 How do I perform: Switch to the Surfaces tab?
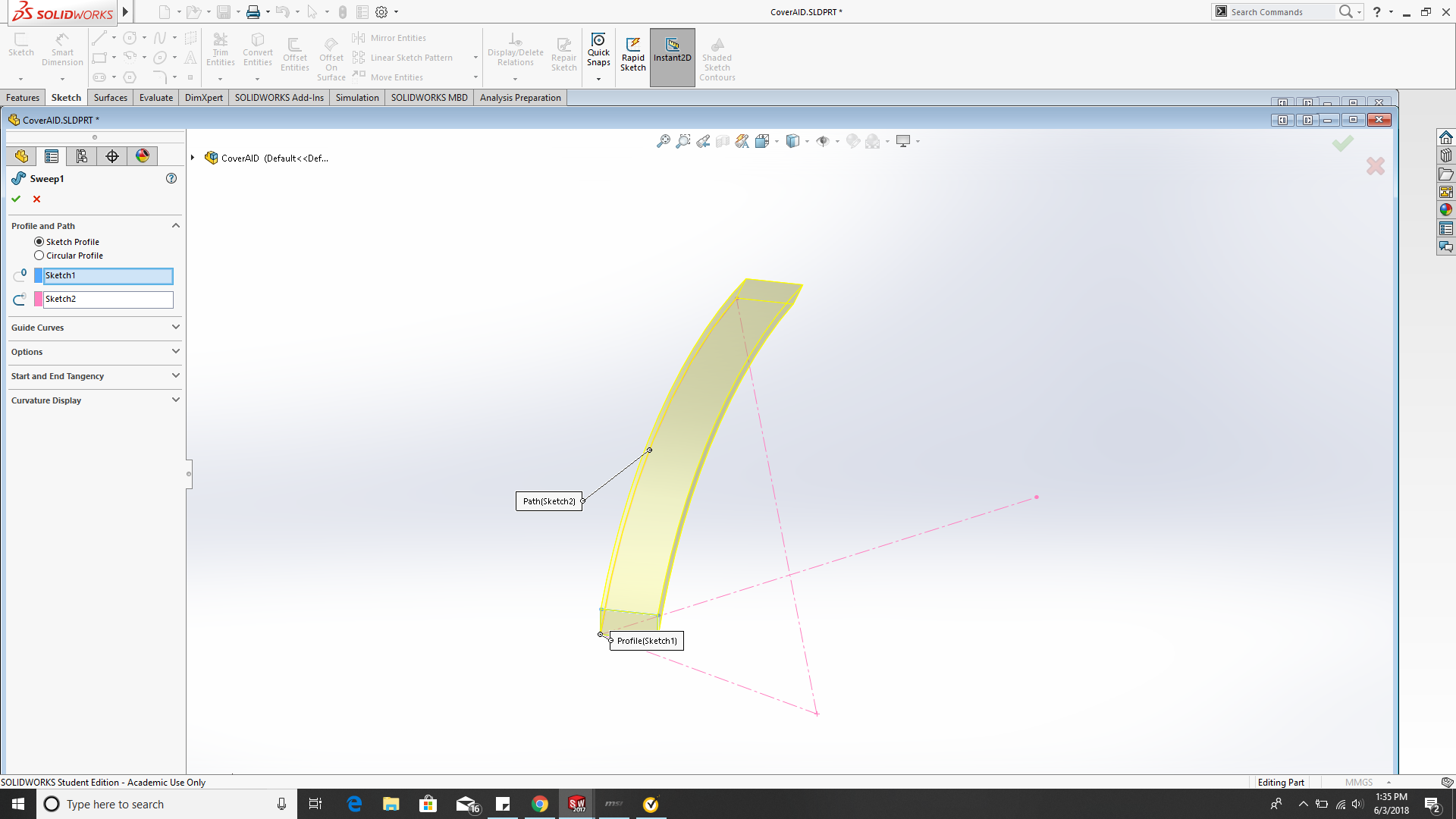click(x=111, y=98)
